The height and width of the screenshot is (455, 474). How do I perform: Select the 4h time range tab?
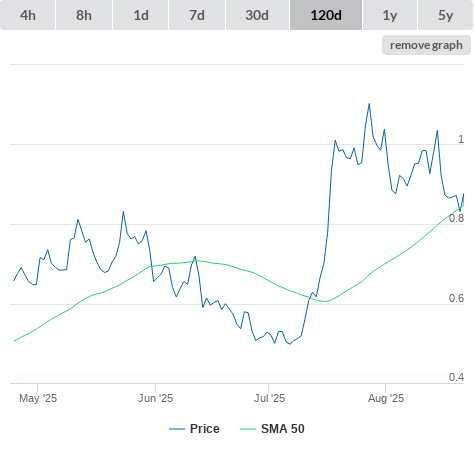(28, 15)
